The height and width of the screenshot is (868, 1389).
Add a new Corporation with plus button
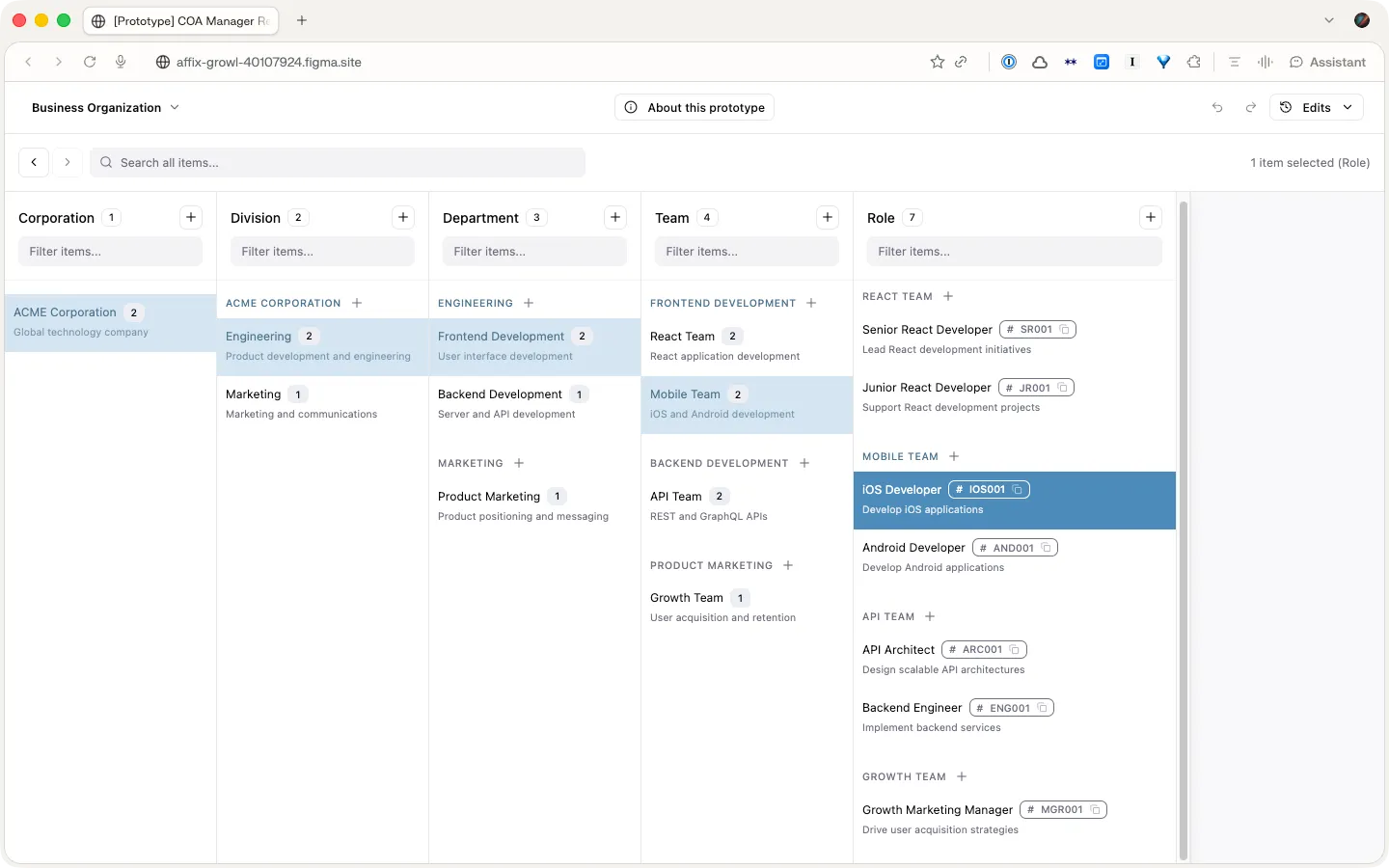(x=191, y=217)
